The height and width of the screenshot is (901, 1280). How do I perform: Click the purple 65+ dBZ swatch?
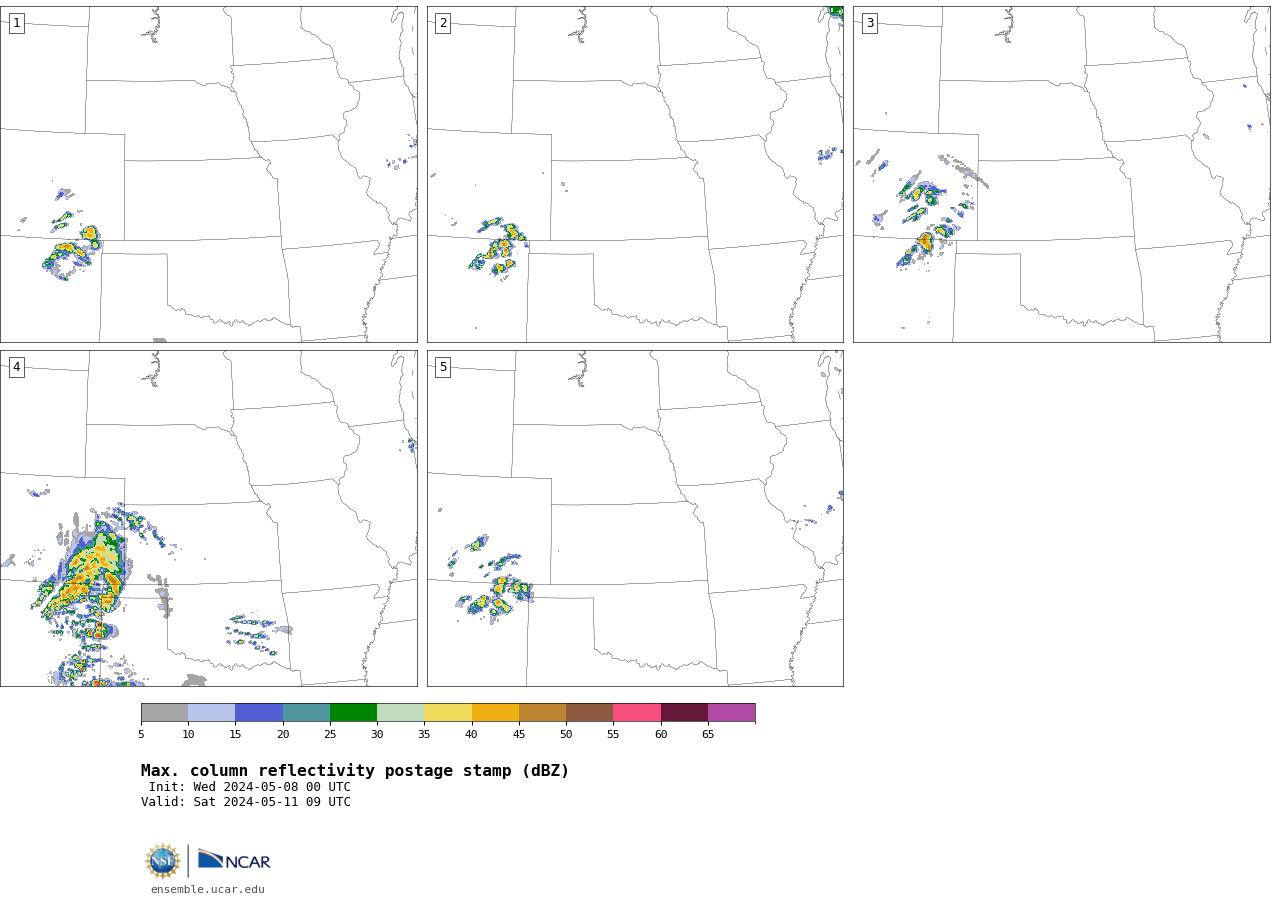coord(731,712)
